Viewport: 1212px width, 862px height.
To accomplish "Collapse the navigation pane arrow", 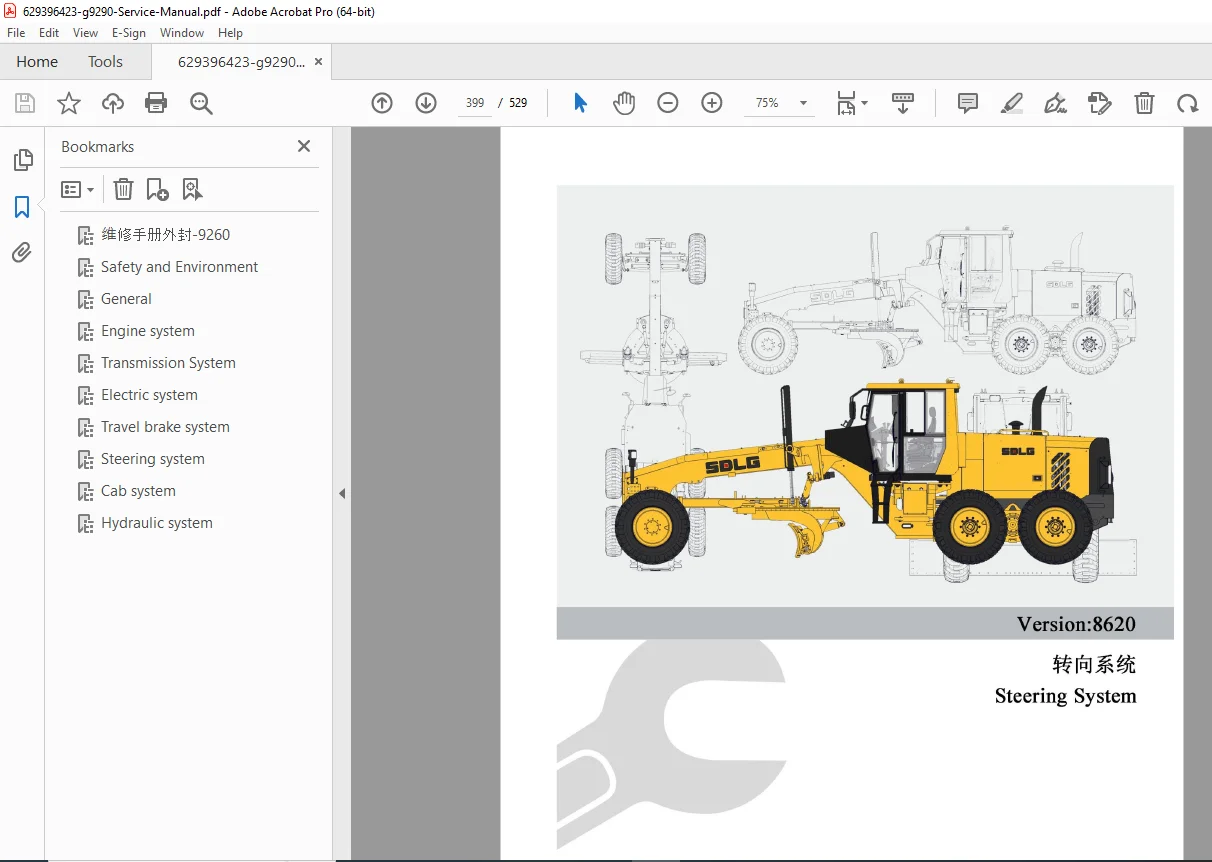I will (342, 493).
